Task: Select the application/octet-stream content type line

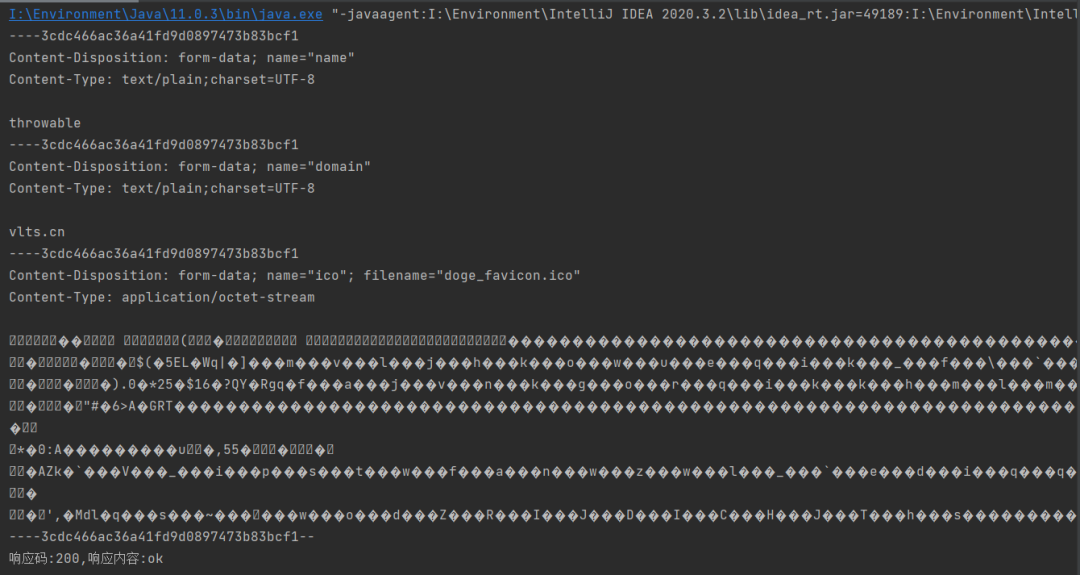Action: point(162,297)
